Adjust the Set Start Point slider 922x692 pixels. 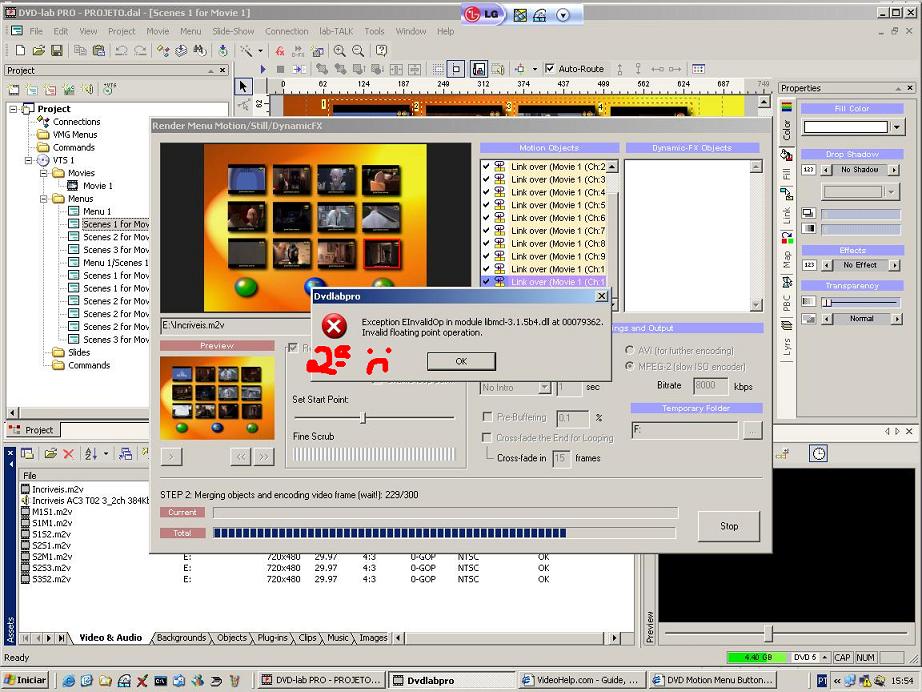coord(363,417)
